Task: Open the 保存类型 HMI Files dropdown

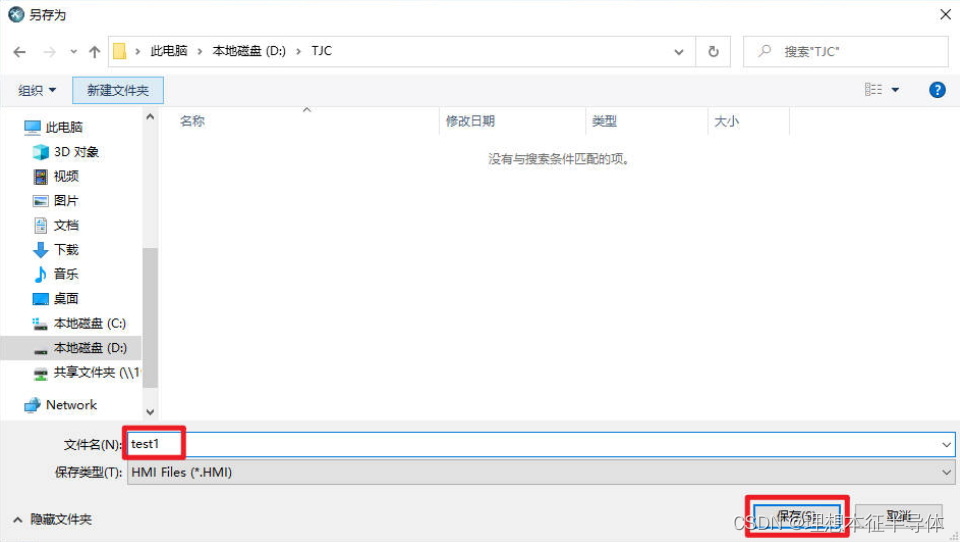Action: (541, 472)
